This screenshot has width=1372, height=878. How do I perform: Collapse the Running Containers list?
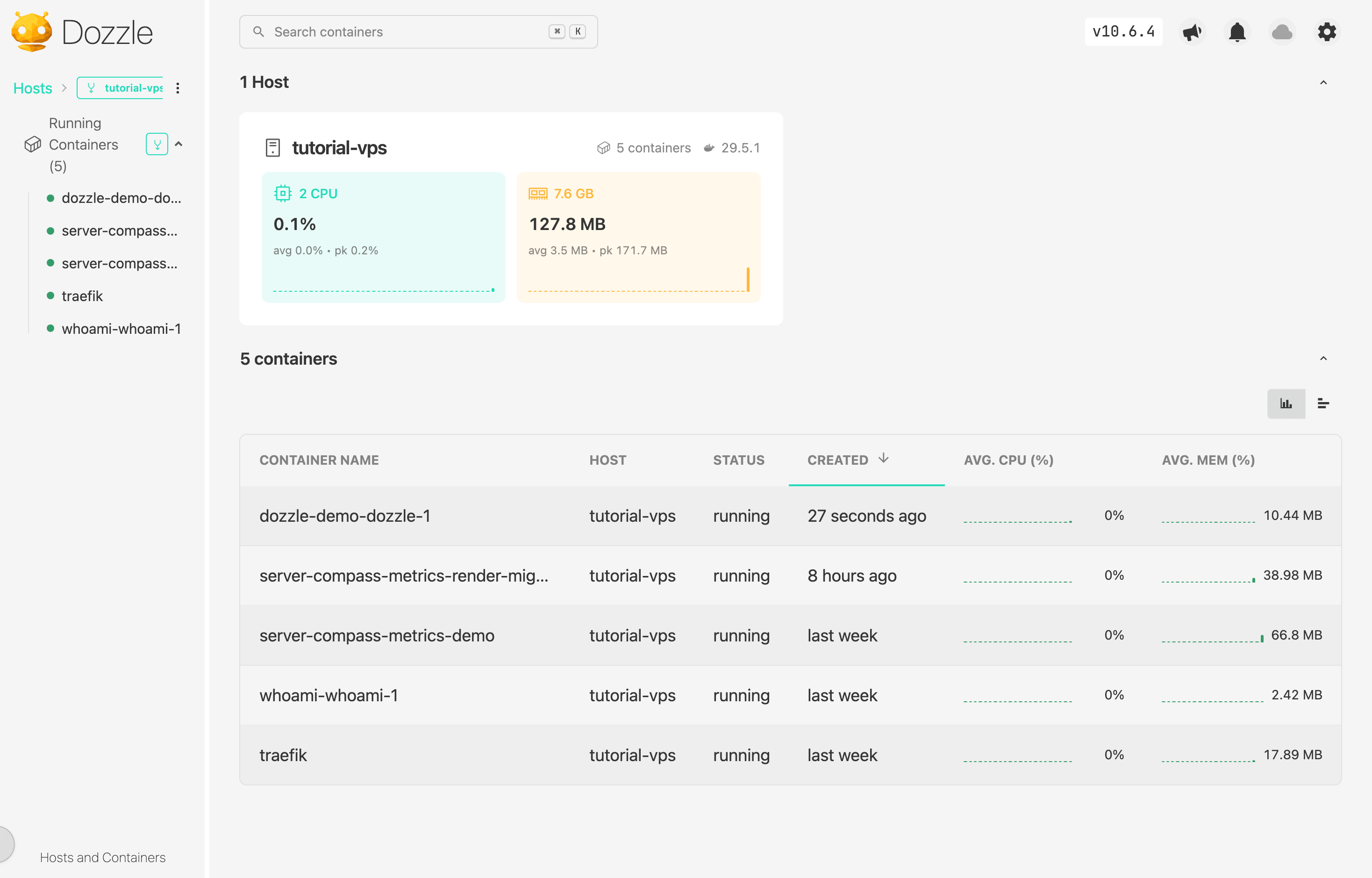coord(179,144)
